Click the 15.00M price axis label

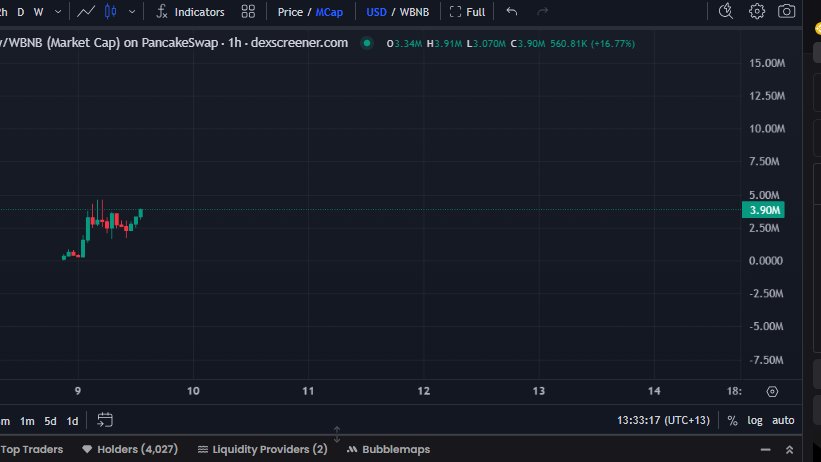coord(767,63)
